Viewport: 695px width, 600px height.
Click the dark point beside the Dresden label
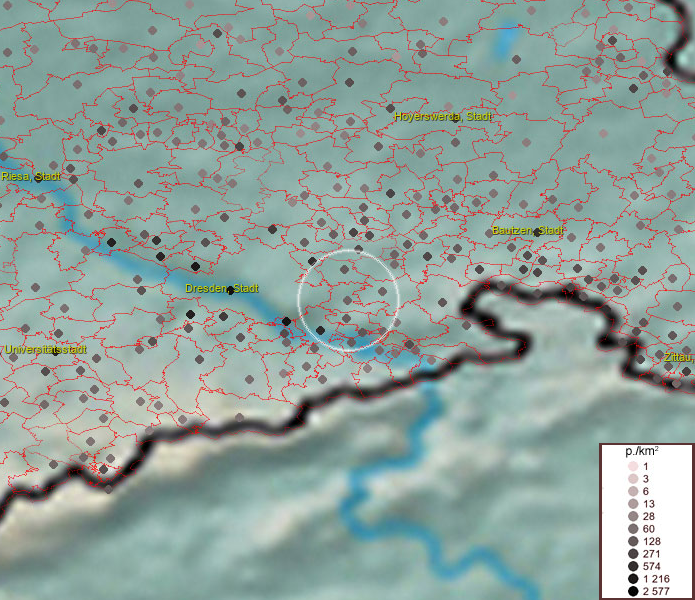pos(230,290)
